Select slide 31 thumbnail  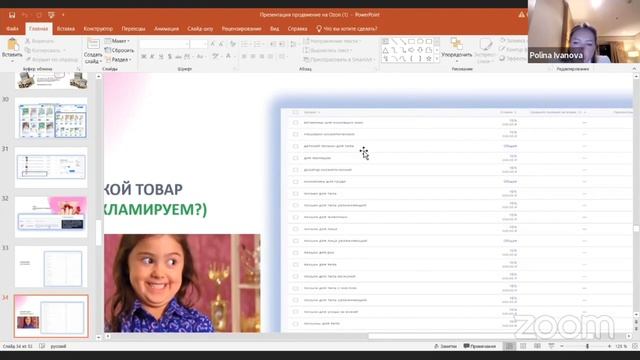click(51, 167)
